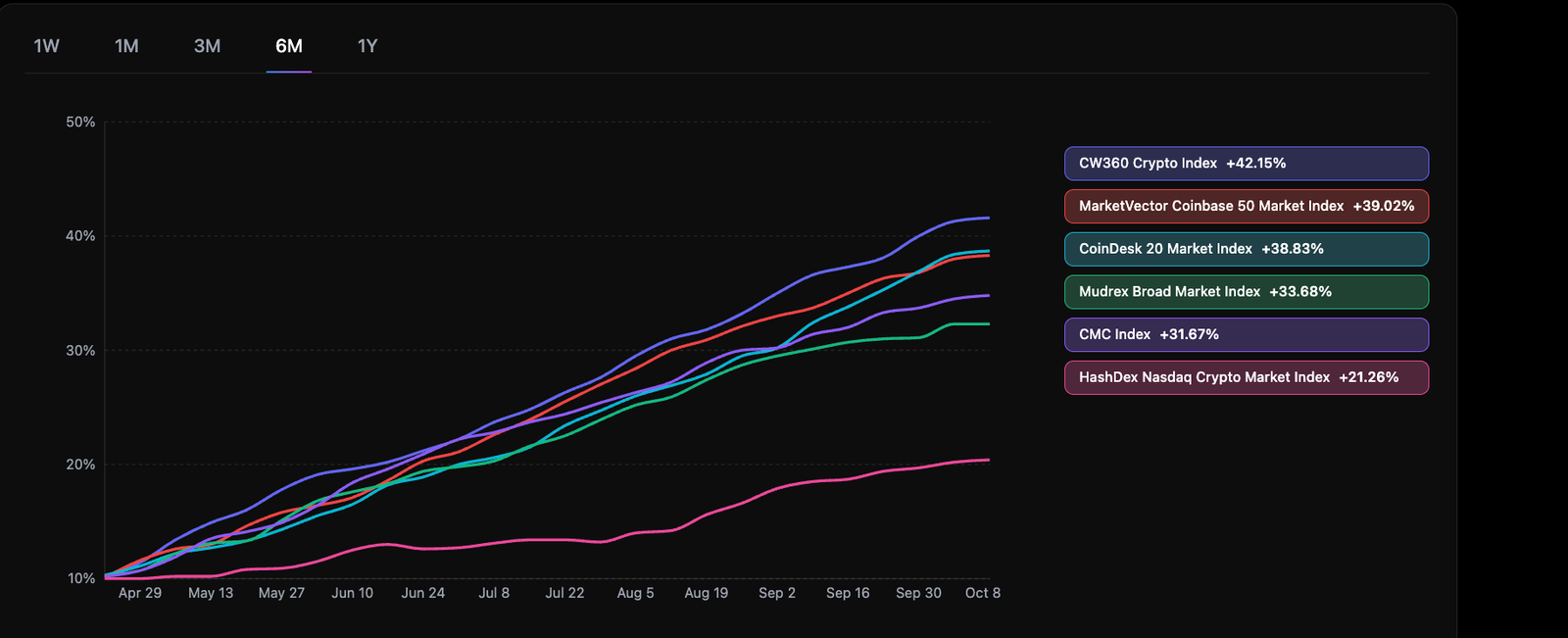The height and width of the screenshot is (638, 1568).
Task: Click the 10% y-axis label
Action: (80, 578)
